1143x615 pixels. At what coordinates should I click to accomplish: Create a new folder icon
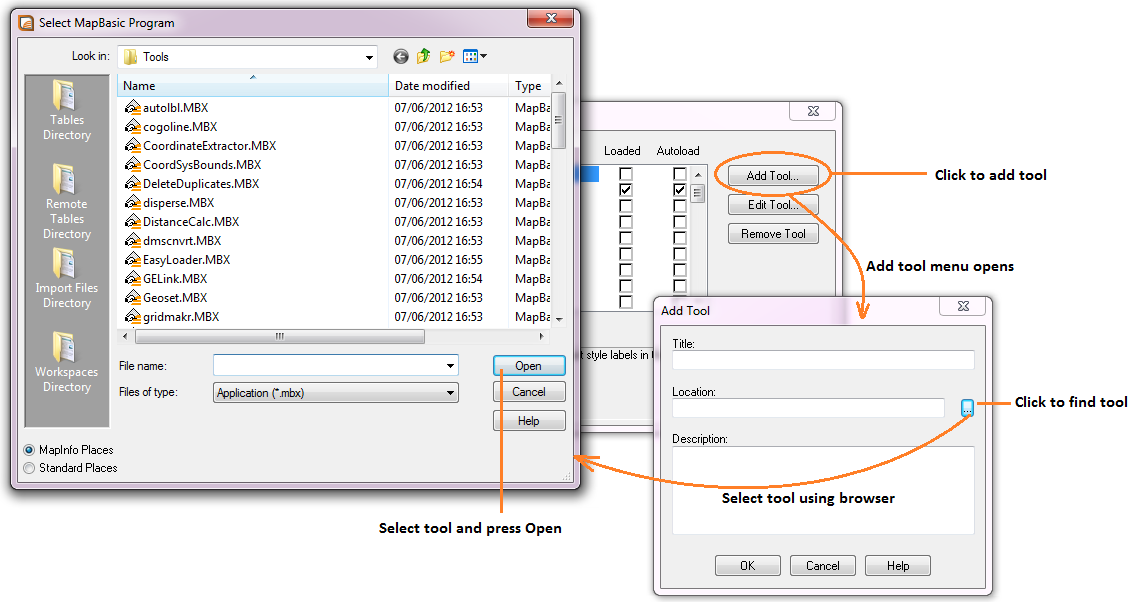coord(447,56)
